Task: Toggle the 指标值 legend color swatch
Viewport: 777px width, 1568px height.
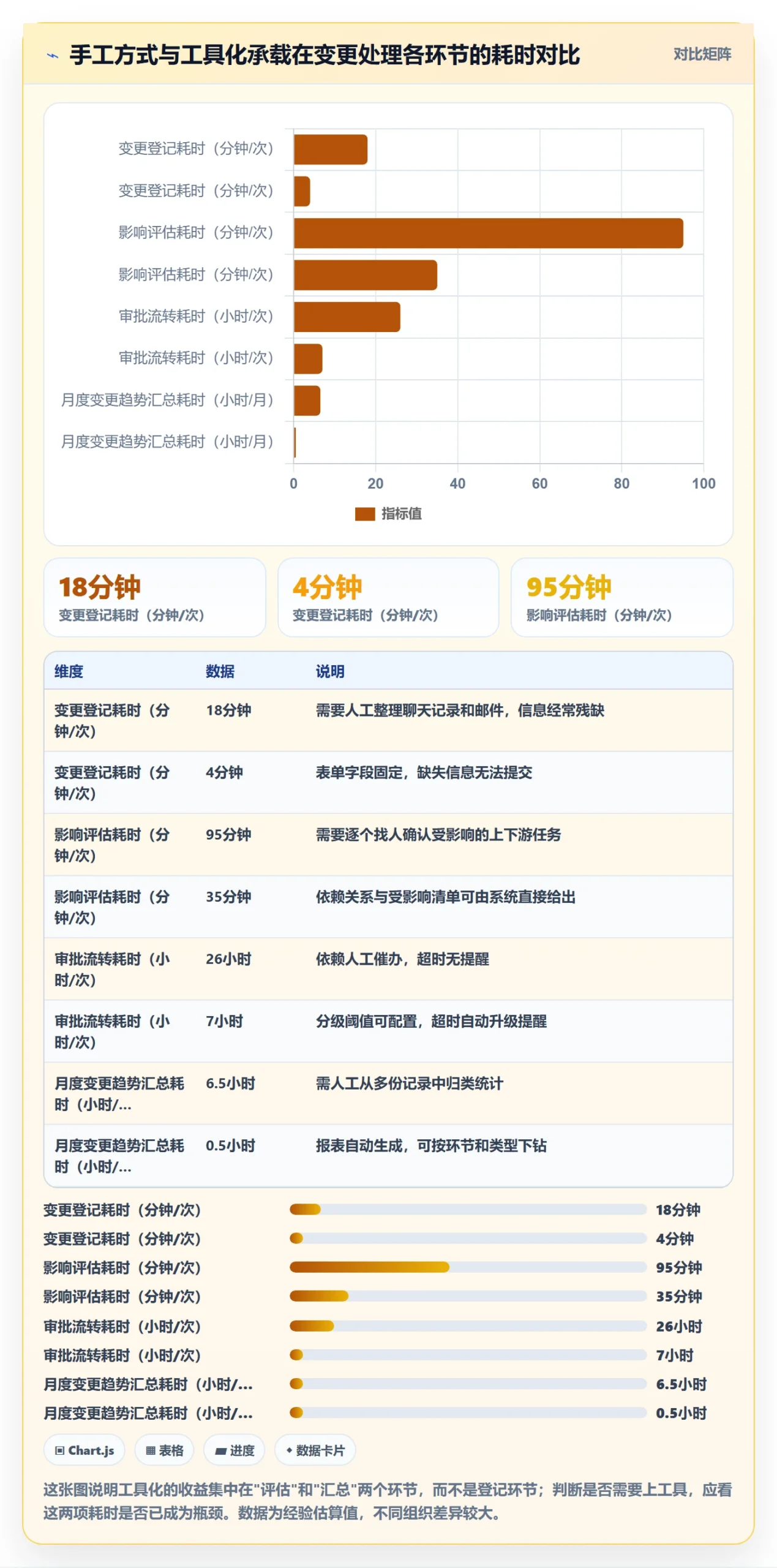Action: 364,513
